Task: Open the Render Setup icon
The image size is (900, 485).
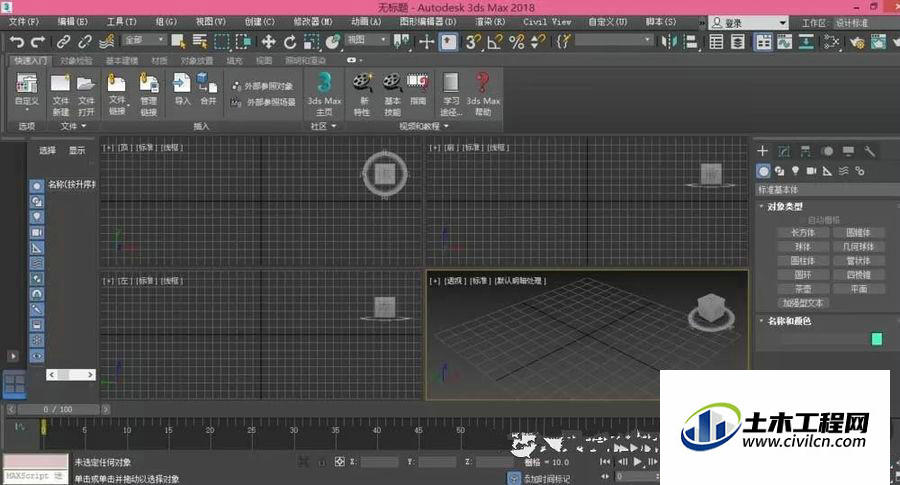Action: [857, 42]
